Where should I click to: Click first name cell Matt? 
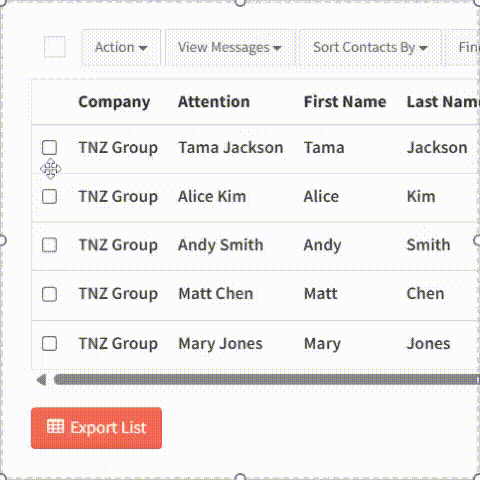click(321, 294)
